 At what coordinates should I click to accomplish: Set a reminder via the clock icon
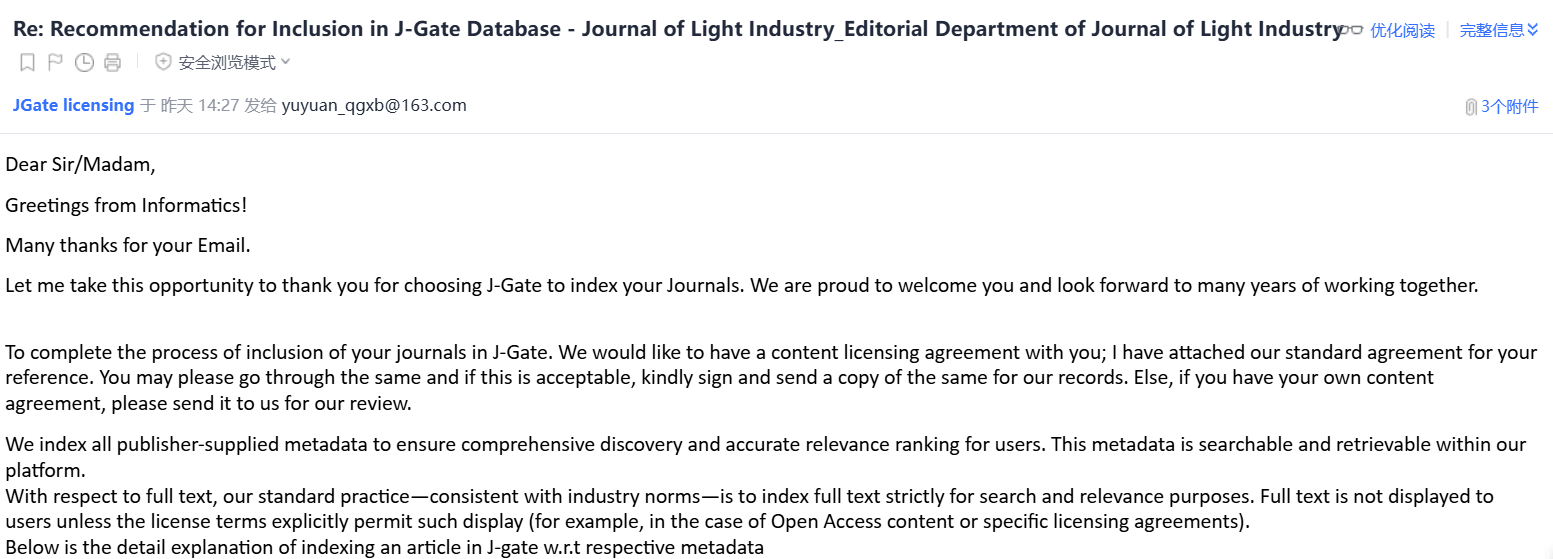(85, 63)
